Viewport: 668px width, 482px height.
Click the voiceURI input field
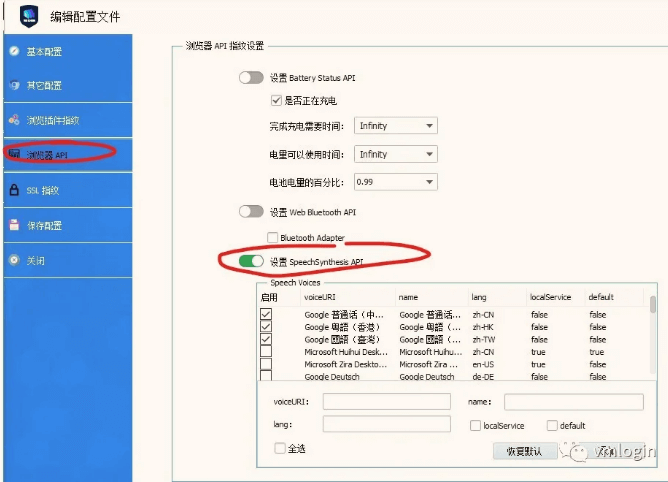(386, 401)
